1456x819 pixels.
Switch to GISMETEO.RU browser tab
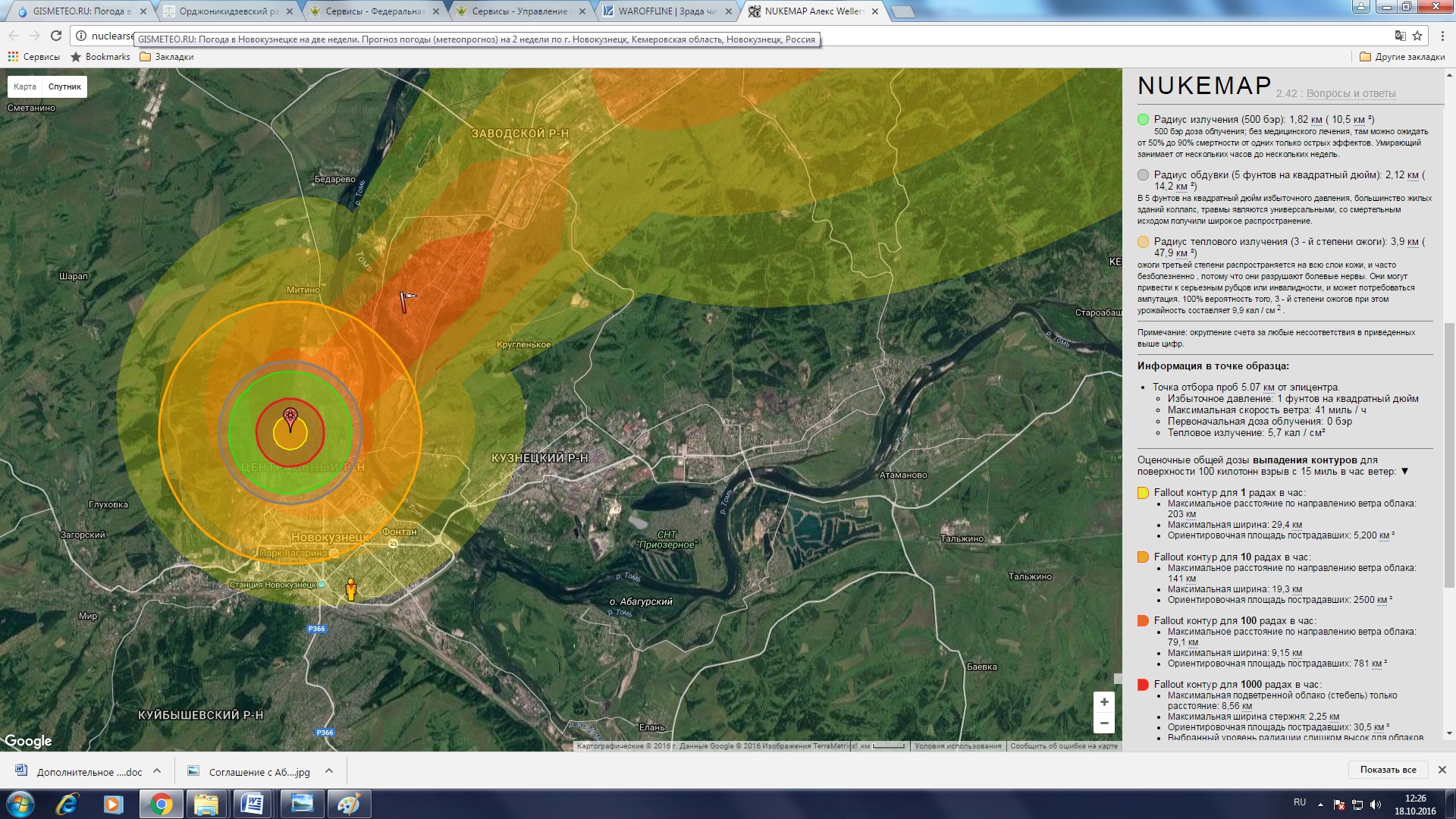tap(80, 11)
